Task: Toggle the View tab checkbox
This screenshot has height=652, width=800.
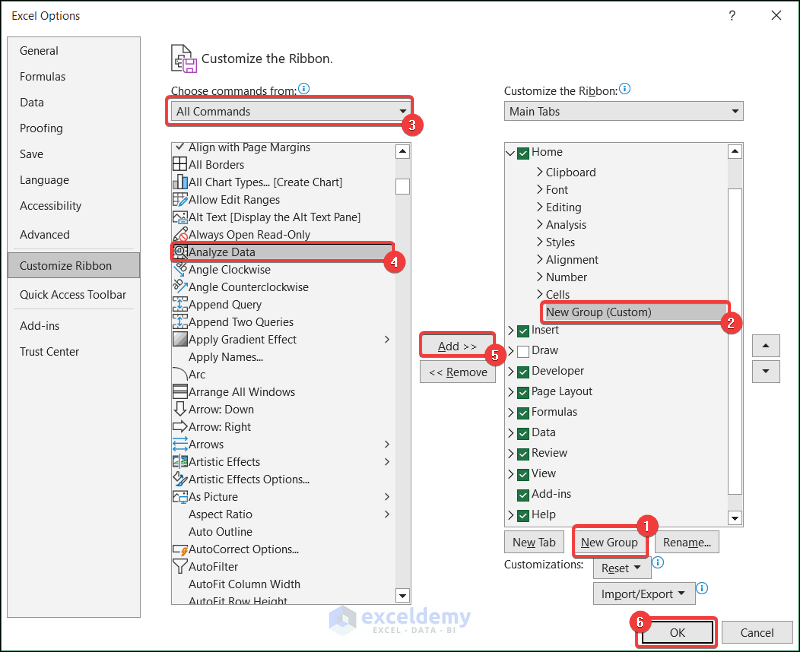Action: (x=522, y=474)
